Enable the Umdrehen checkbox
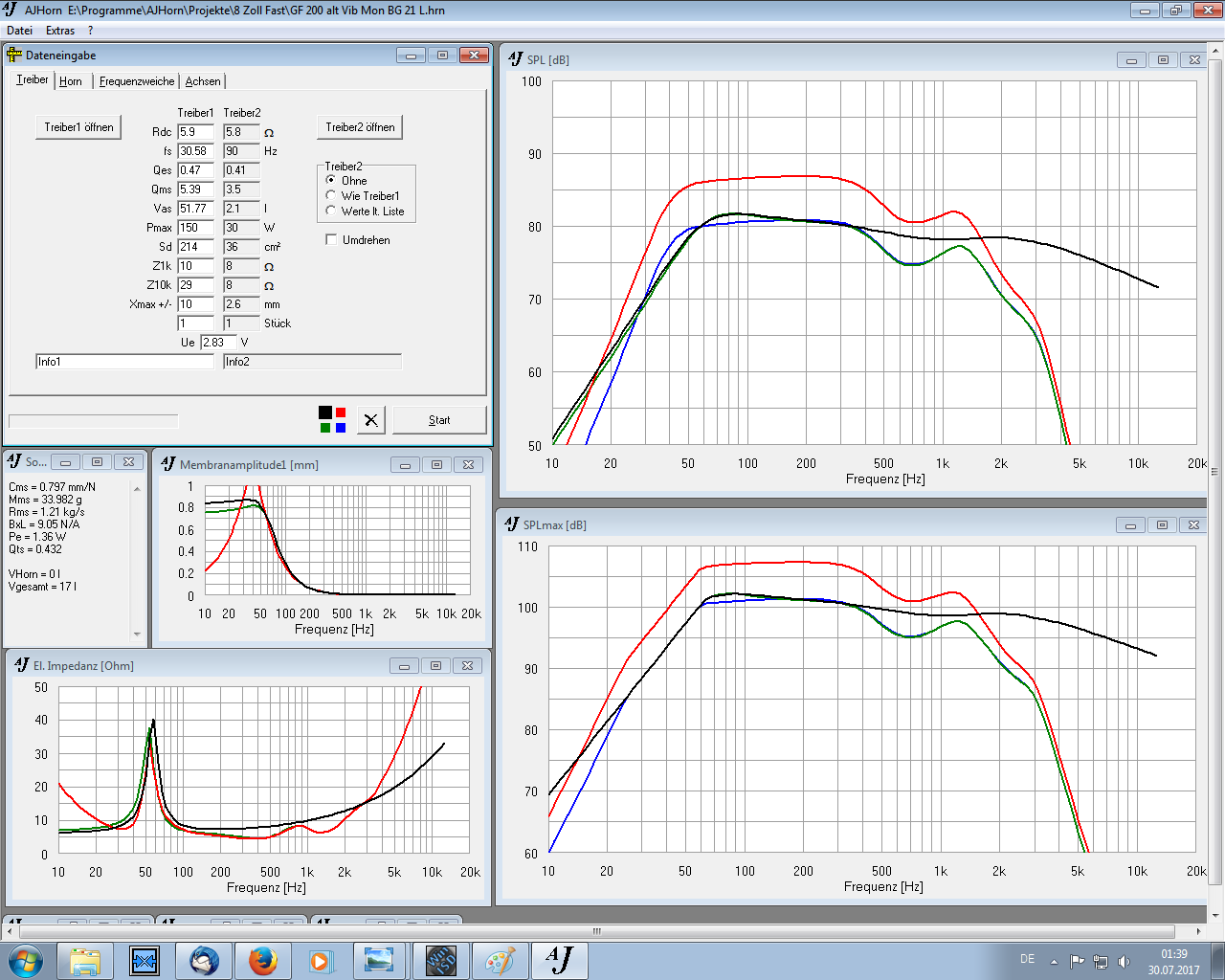The height and width of the screenshot is (980, 1225). (x=332, y=239)
